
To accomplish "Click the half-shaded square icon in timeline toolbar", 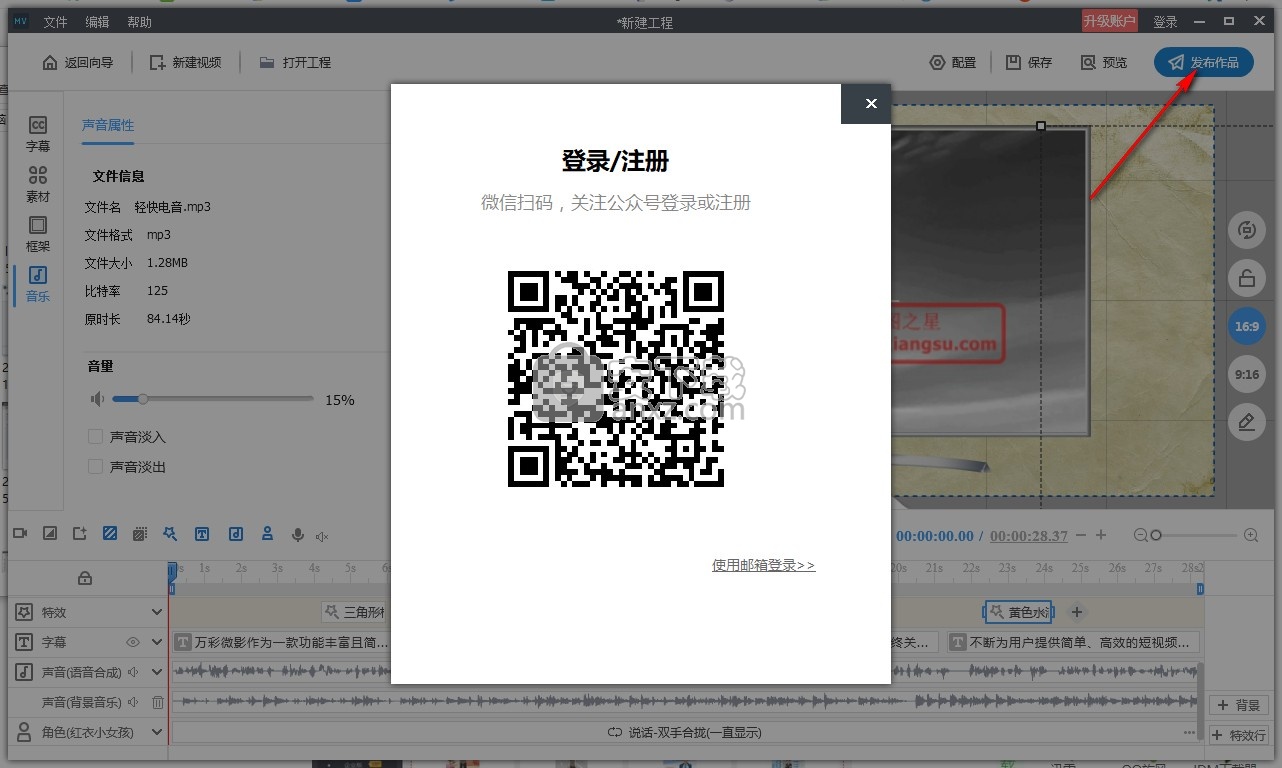I will coord(50,535).
